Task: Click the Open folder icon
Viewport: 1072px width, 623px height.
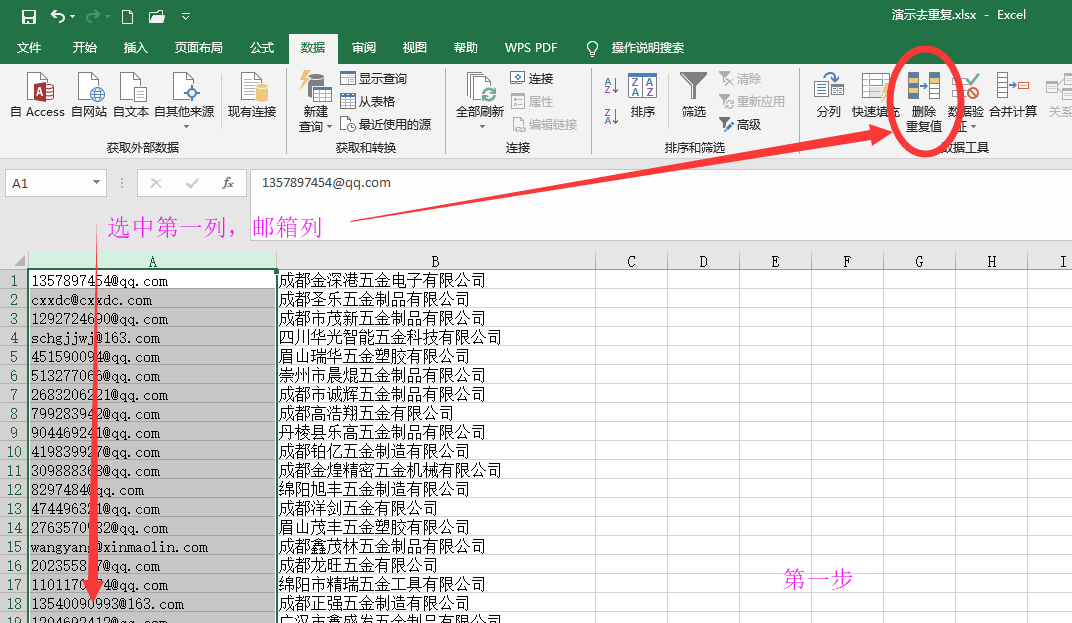Action: (x=157, y=16)
